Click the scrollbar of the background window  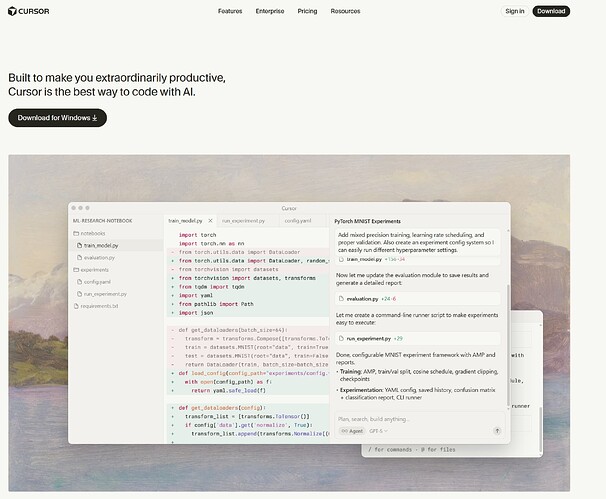540,429
